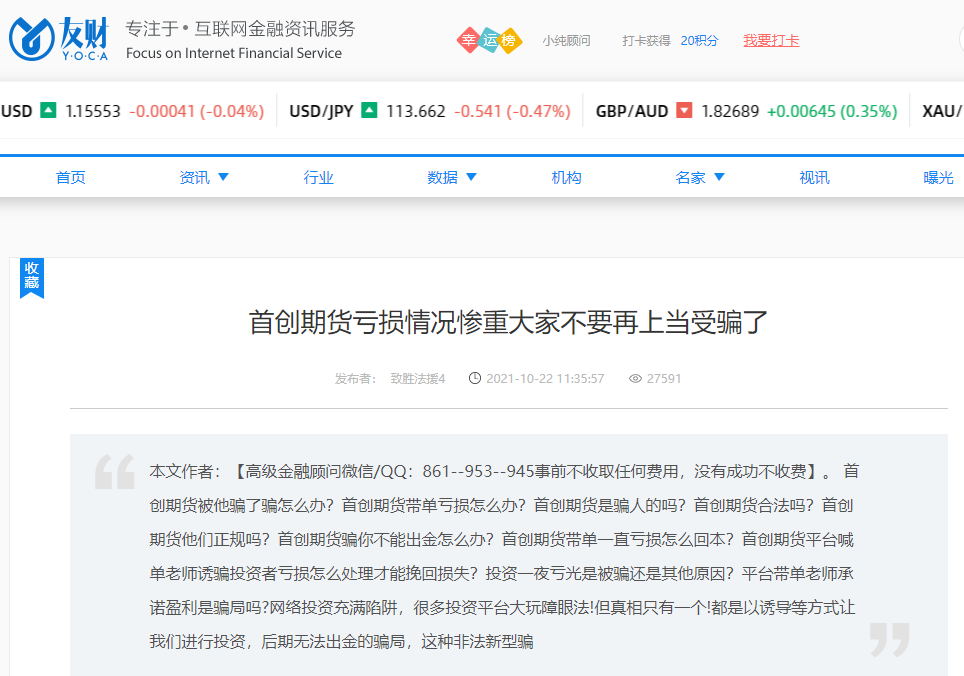Click the green up arrow beside 1.15553

coord(48,111)
